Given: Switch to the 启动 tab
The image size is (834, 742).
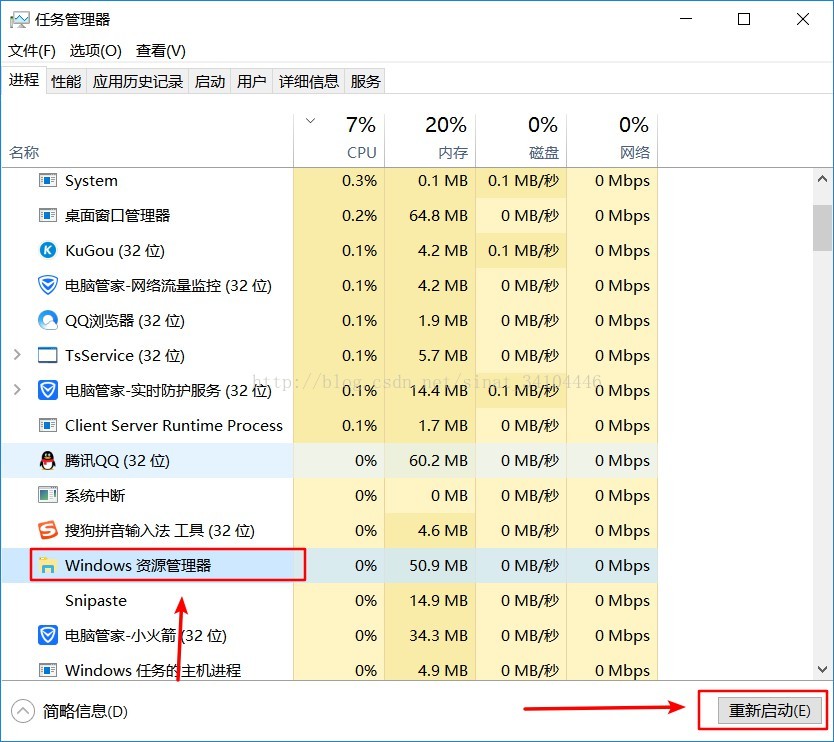Looking at the screenshot, I should [210, 81].
